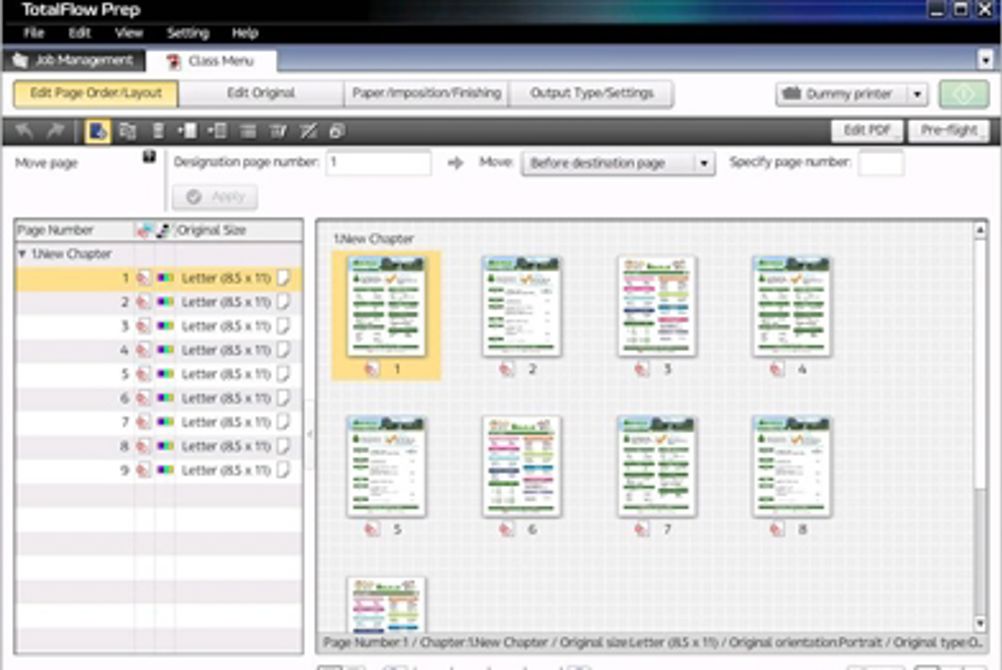Click the Specify page number field
This screenshot has height=670, width=1002.
tap(881, 162)
